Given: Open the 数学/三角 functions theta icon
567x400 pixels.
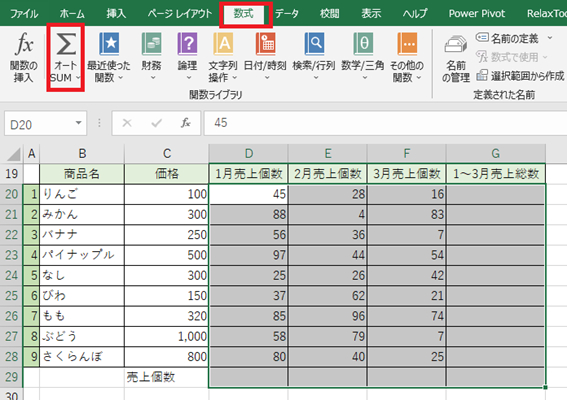Looking at the screenshot, I should point(363,43).
